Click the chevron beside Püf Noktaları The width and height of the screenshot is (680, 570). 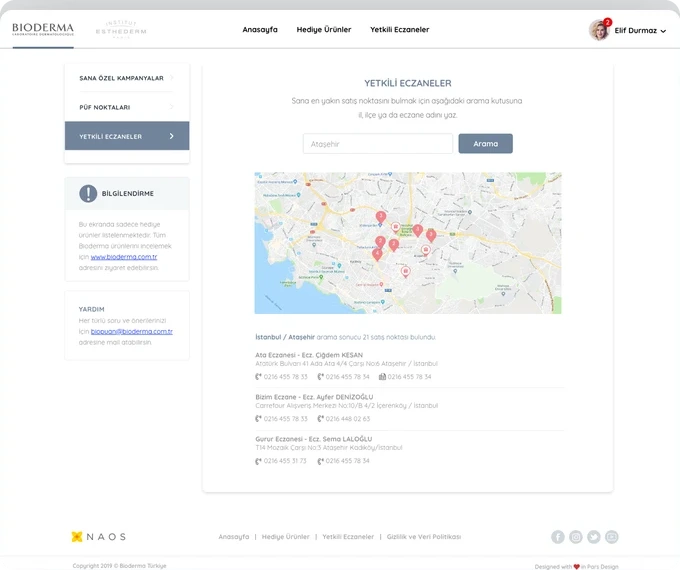pyautogui.click(x=172, y=107)
